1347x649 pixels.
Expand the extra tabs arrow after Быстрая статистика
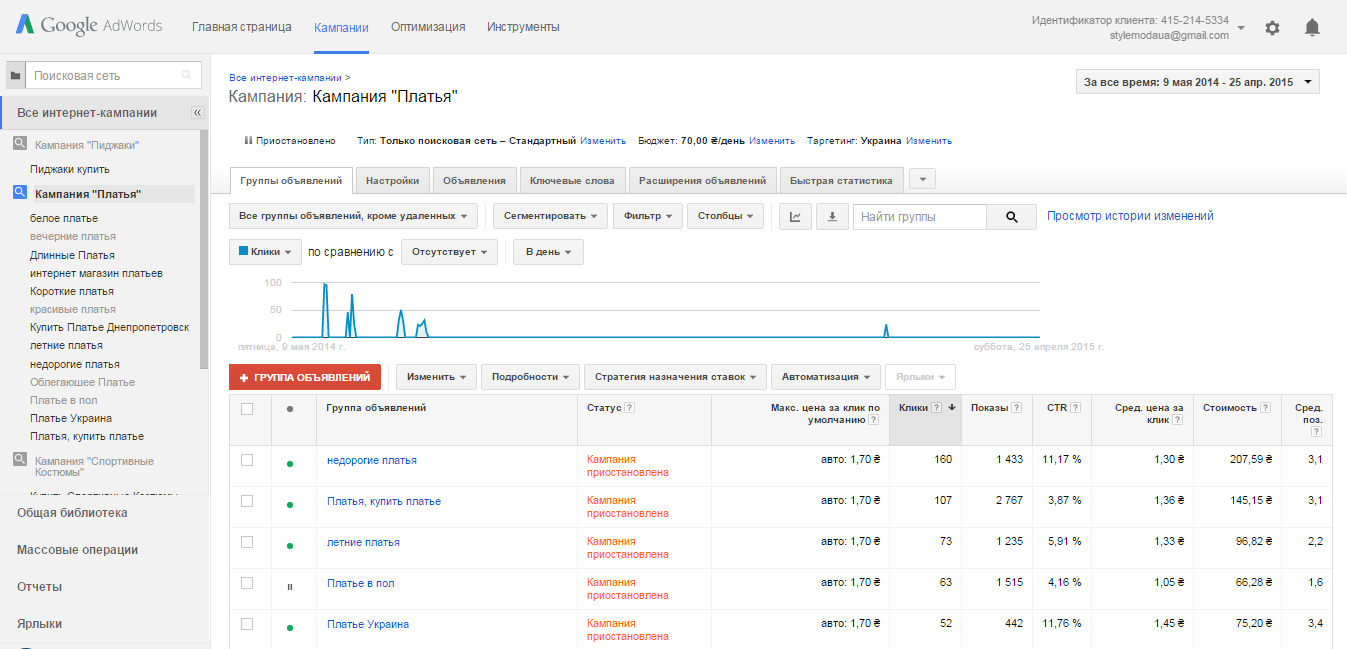pos(922,179)
